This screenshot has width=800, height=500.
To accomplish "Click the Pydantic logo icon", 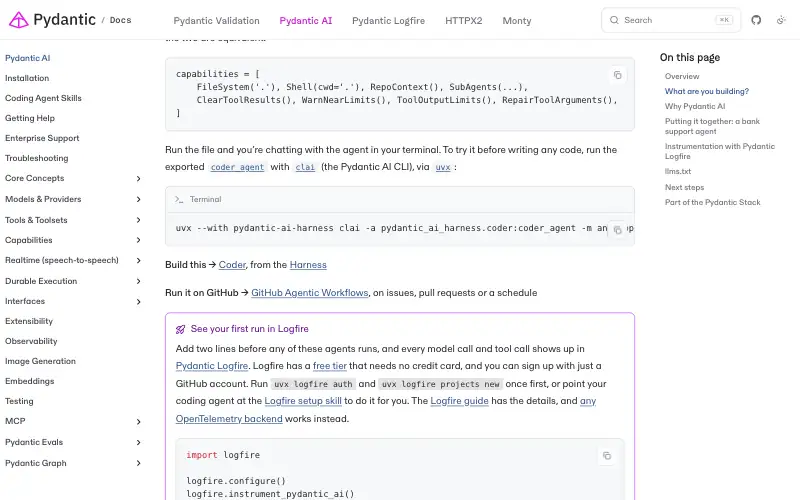I will point(18,20).
